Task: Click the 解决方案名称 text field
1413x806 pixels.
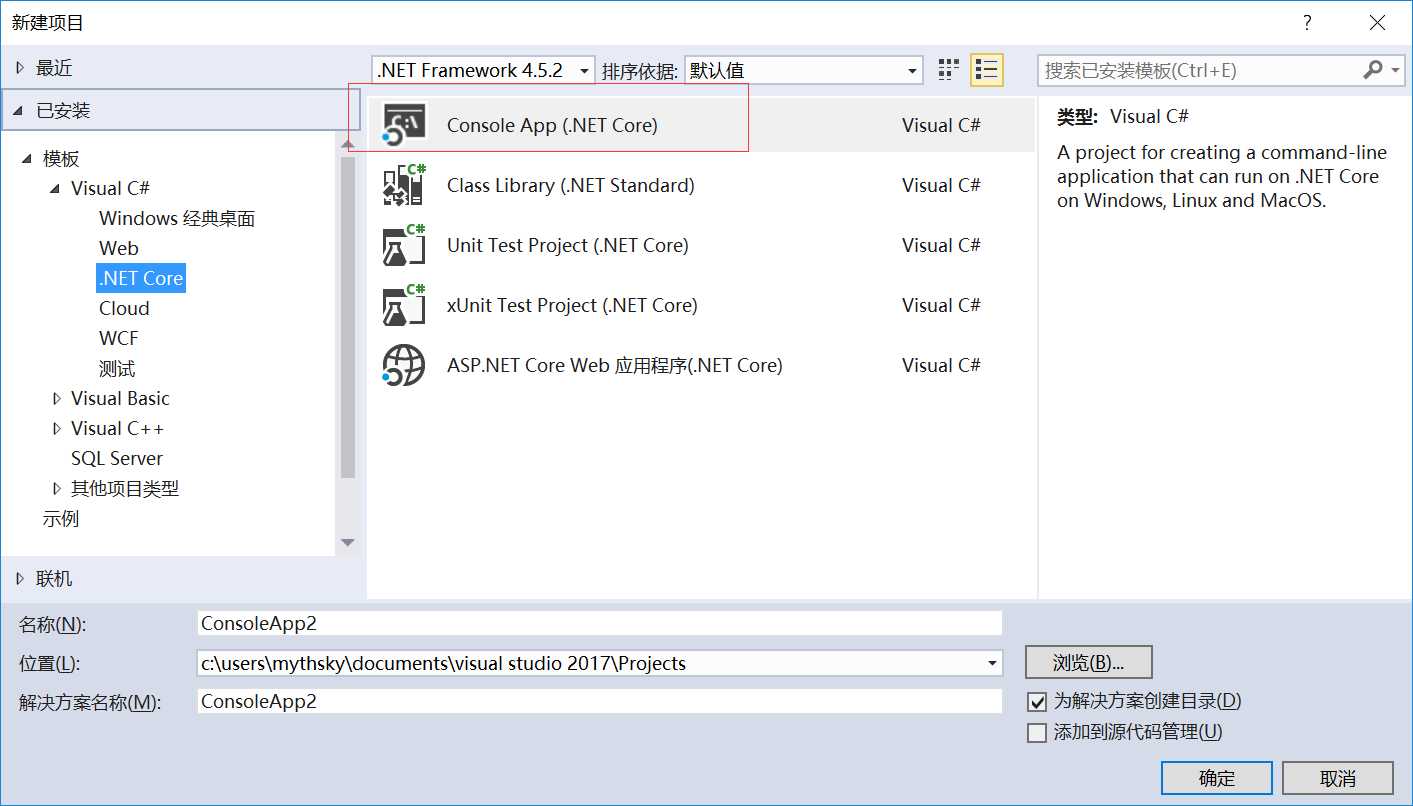Action: pyautogui.click(x=600, y=701)
